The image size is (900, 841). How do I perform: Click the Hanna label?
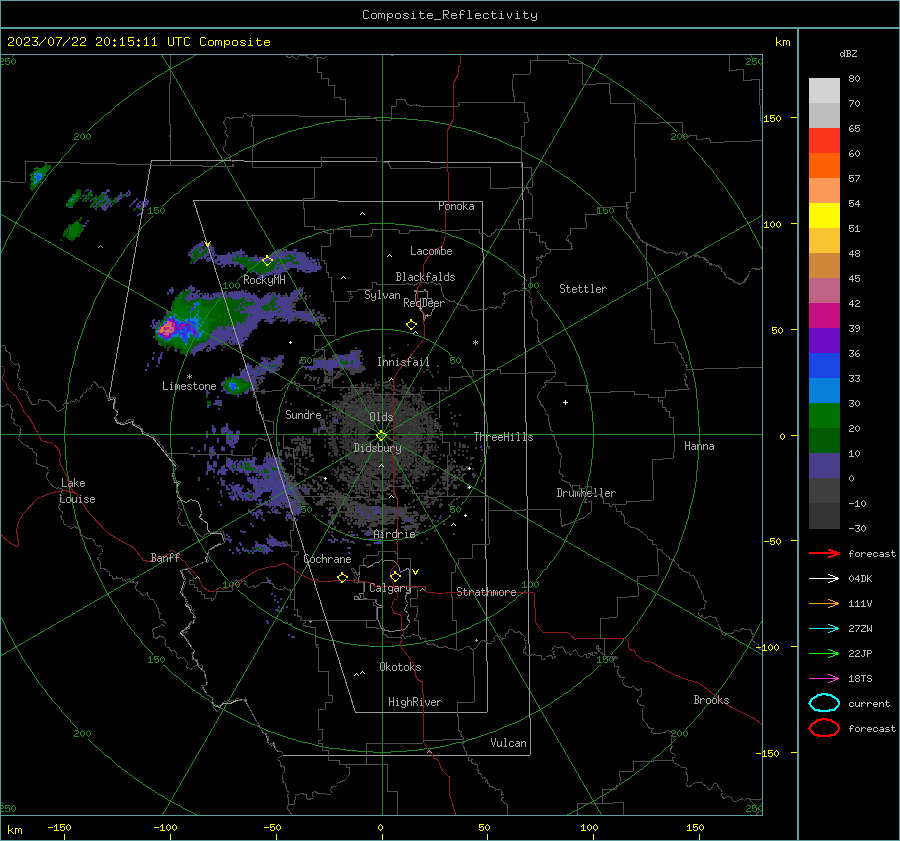click(699, 446)
